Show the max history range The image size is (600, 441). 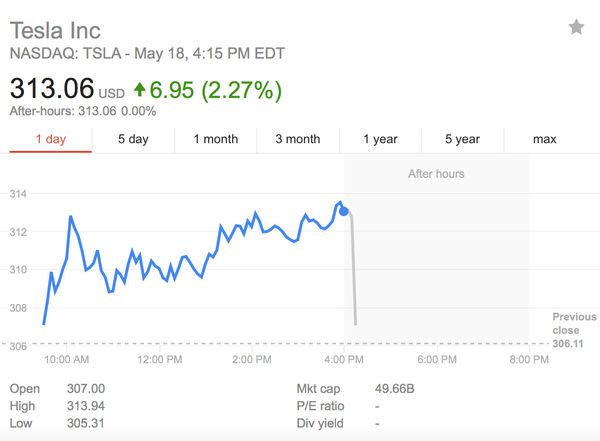click(544, 140)
